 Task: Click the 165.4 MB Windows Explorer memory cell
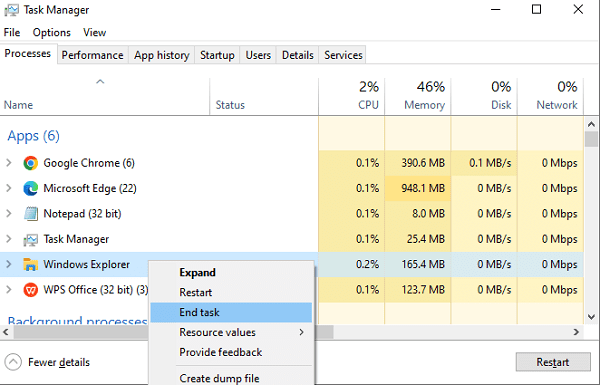(x=417, y=264)
